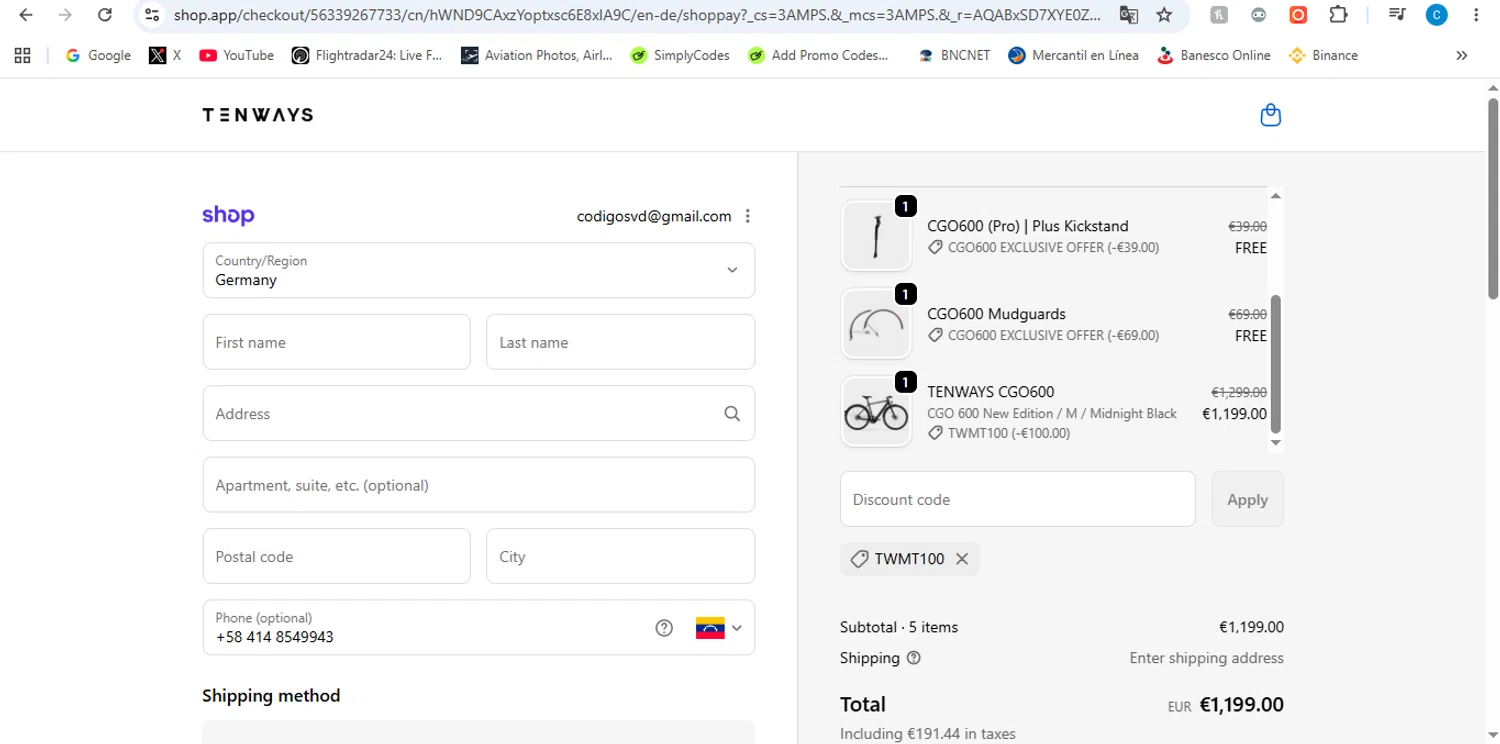
Task: Click the address search magnifier icon
Action: 732,414
